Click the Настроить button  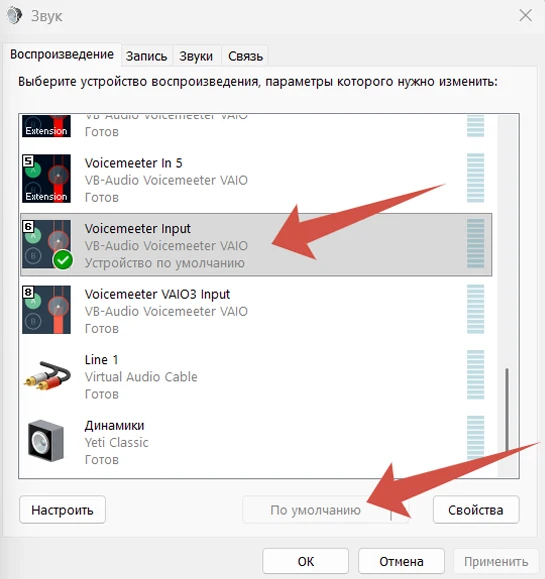click(x=62, y=510)
